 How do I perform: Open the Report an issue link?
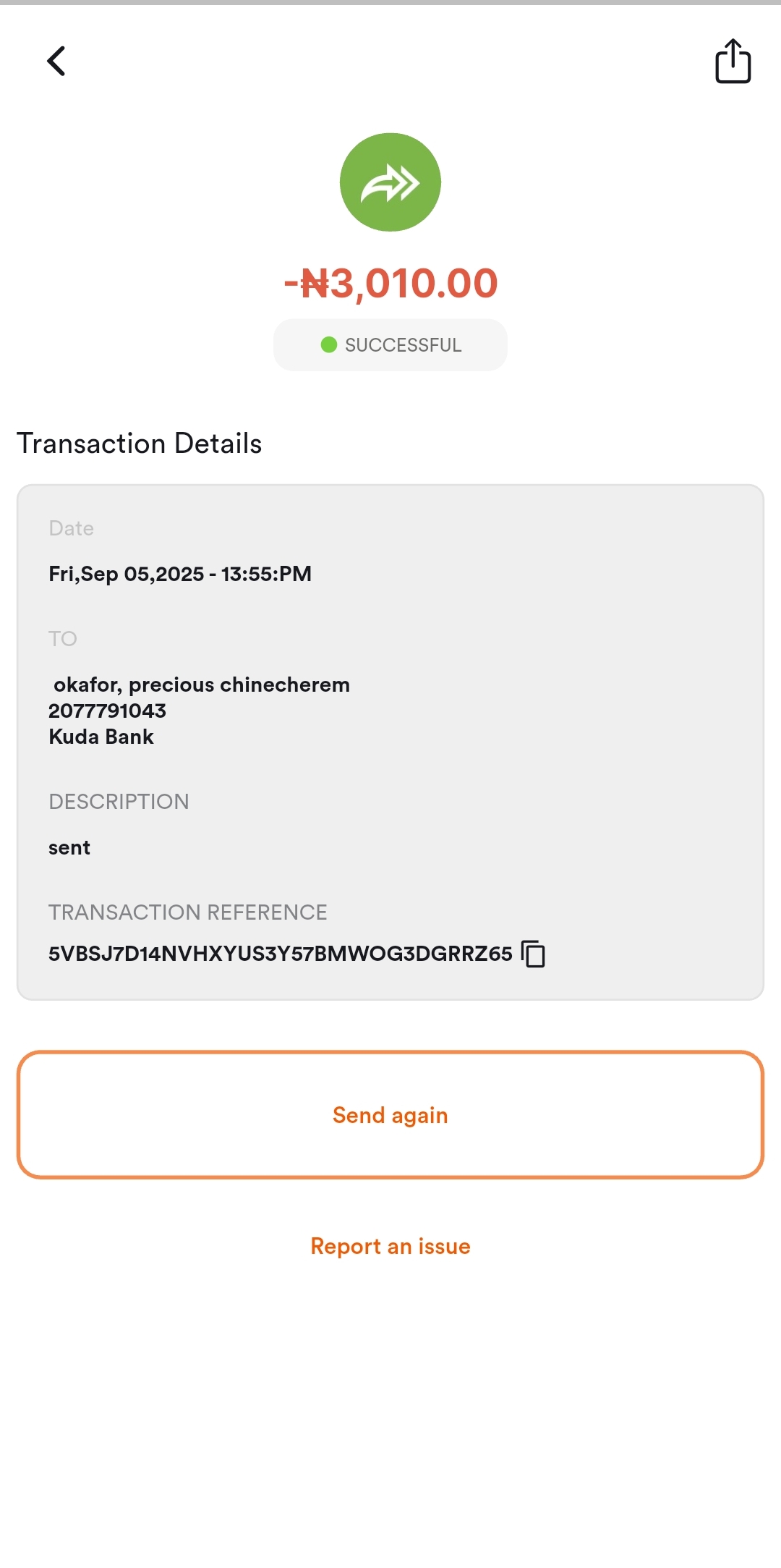(390, 1246)
